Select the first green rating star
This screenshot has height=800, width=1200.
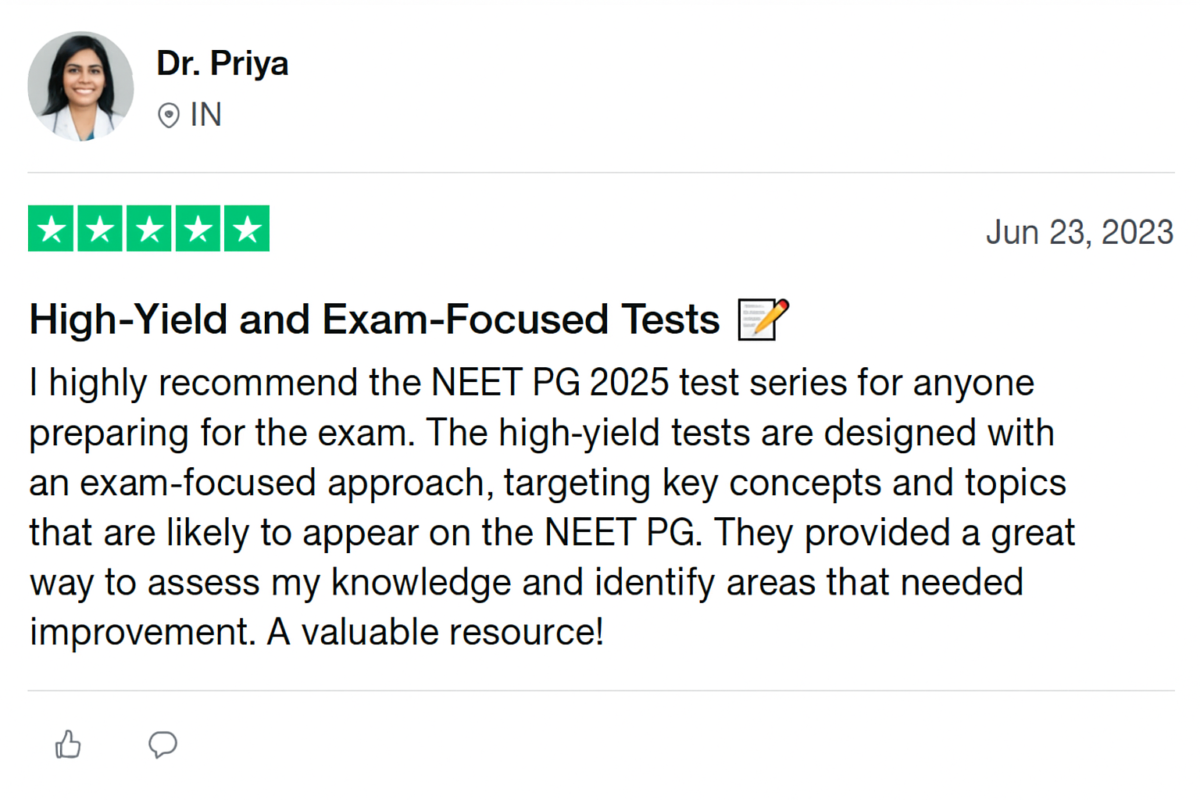pyautogui.click(x=52, y=228)
